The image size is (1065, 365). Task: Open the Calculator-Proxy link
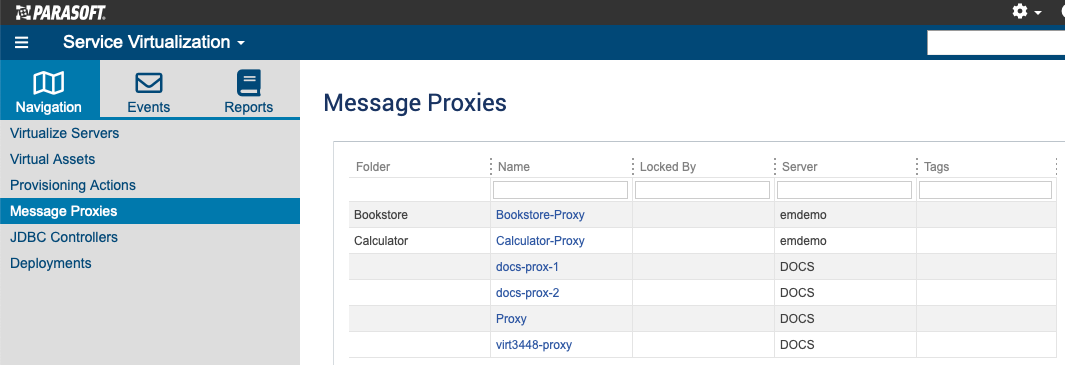coord(540,241)
